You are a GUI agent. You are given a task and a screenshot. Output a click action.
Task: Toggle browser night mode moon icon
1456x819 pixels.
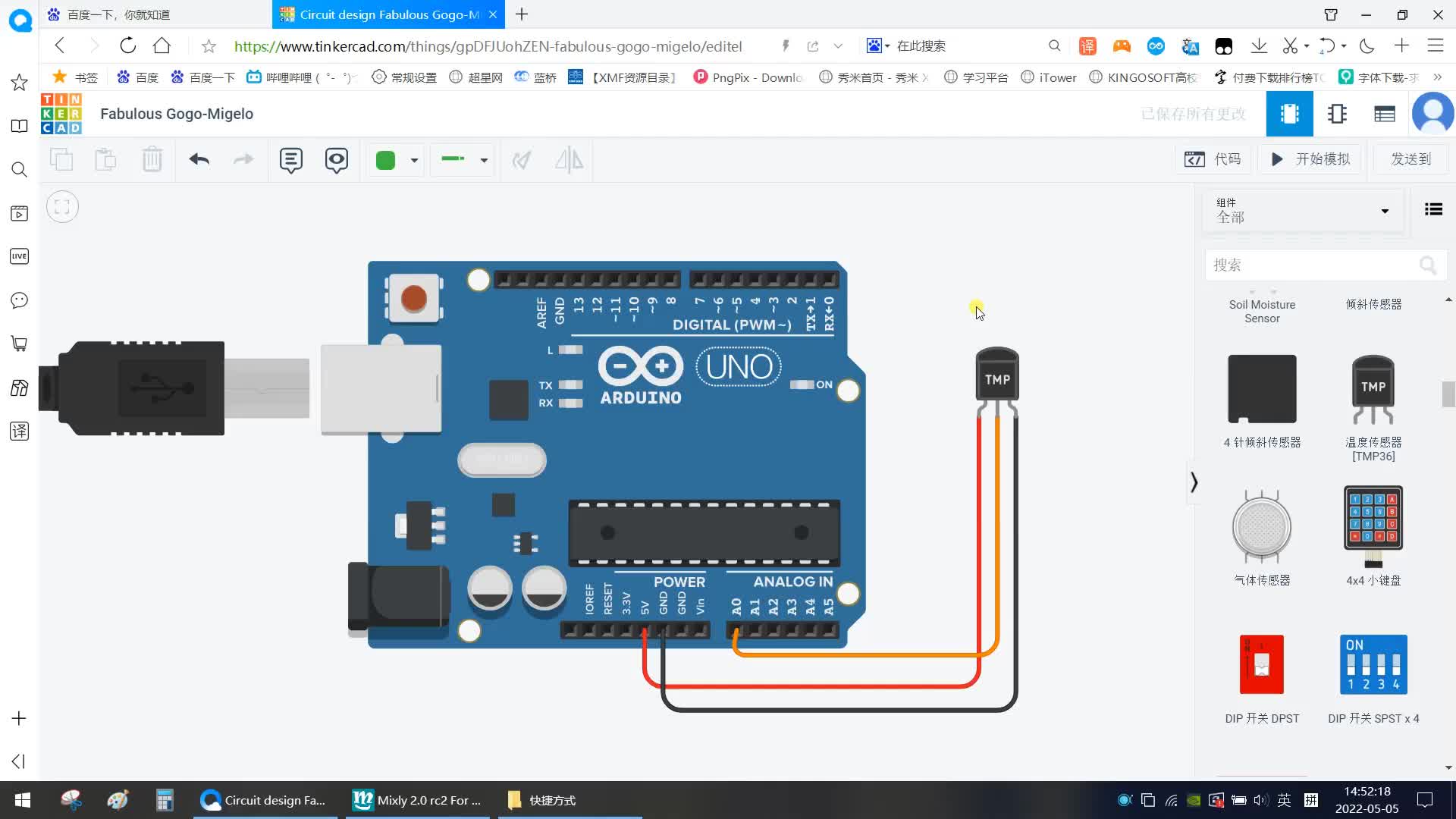pos(1367,46)
